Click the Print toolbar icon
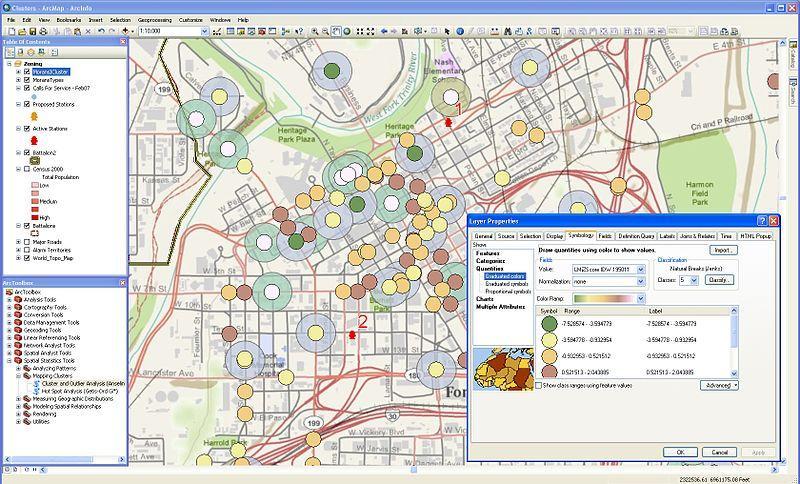Viewport: 800px width, 484px height. pos(43,31)
